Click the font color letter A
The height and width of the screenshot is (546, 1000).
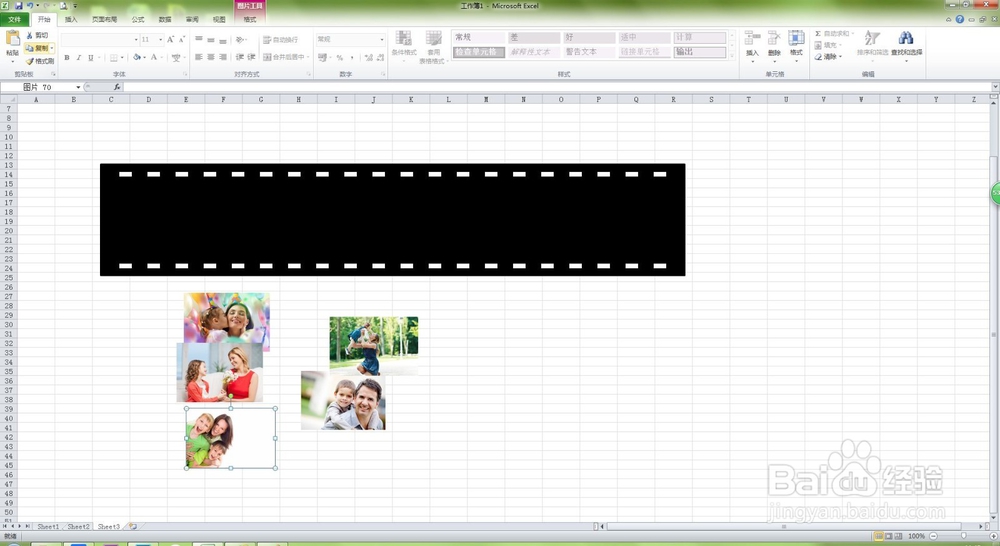tap(154, 57)
